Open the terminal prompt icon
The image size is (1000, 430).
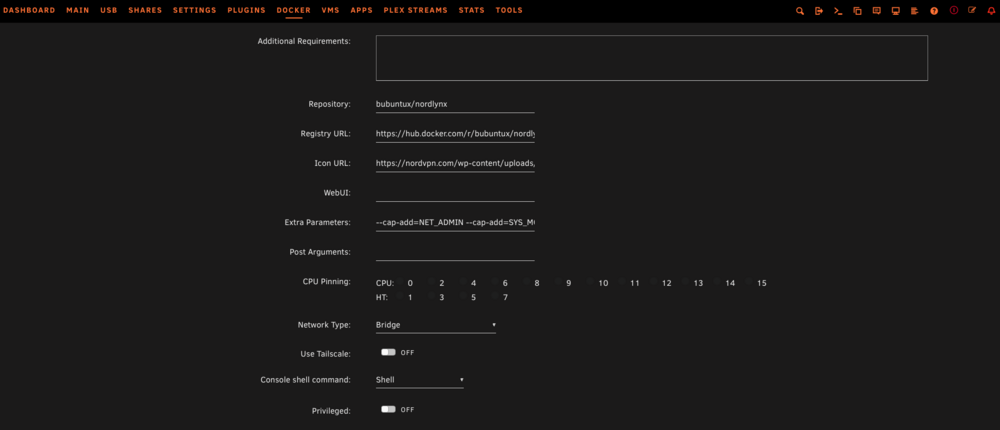838,11
